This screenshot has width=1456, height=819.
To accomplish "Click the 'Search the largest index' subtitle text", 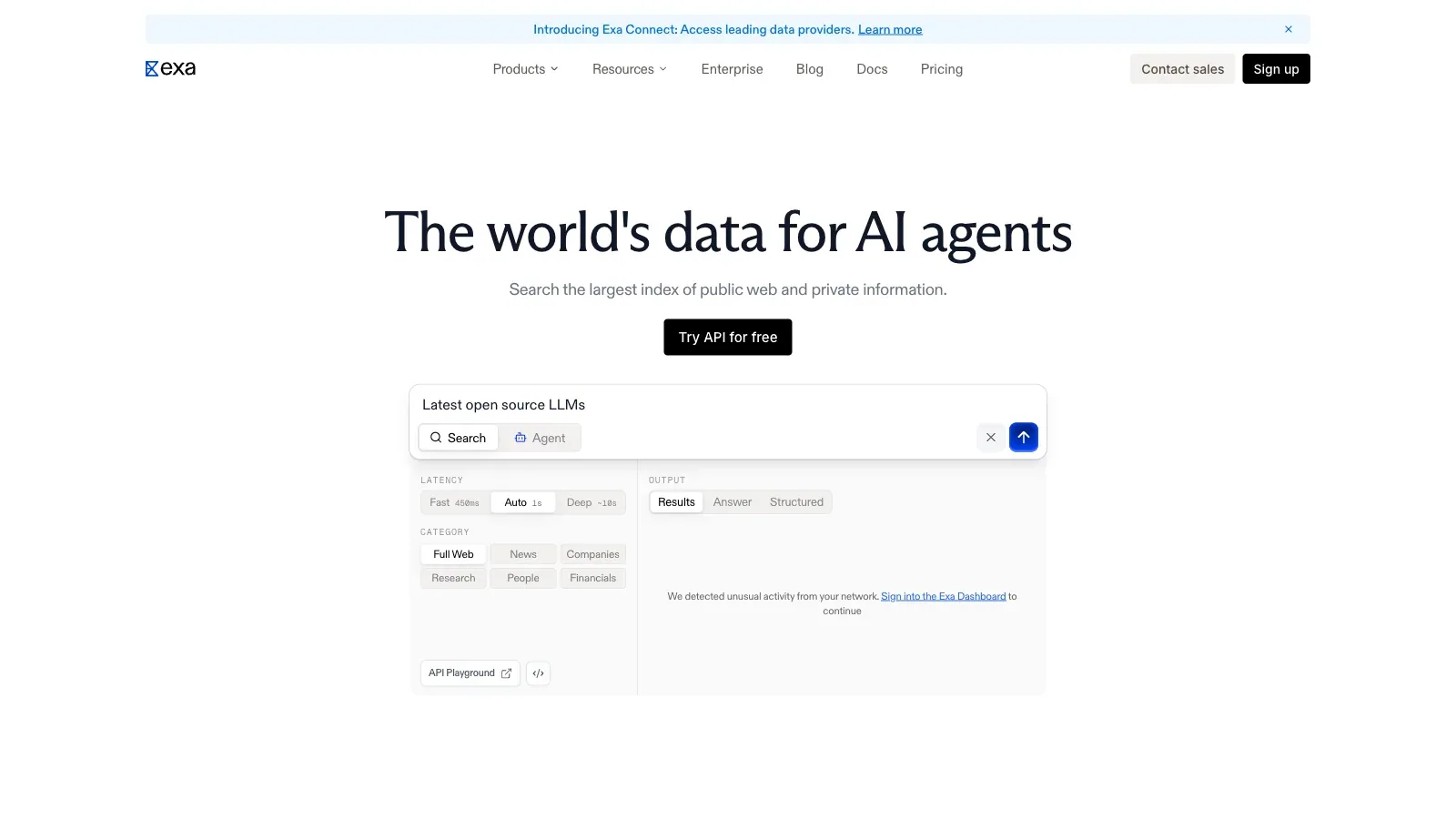I will click(x=728, y=289).
